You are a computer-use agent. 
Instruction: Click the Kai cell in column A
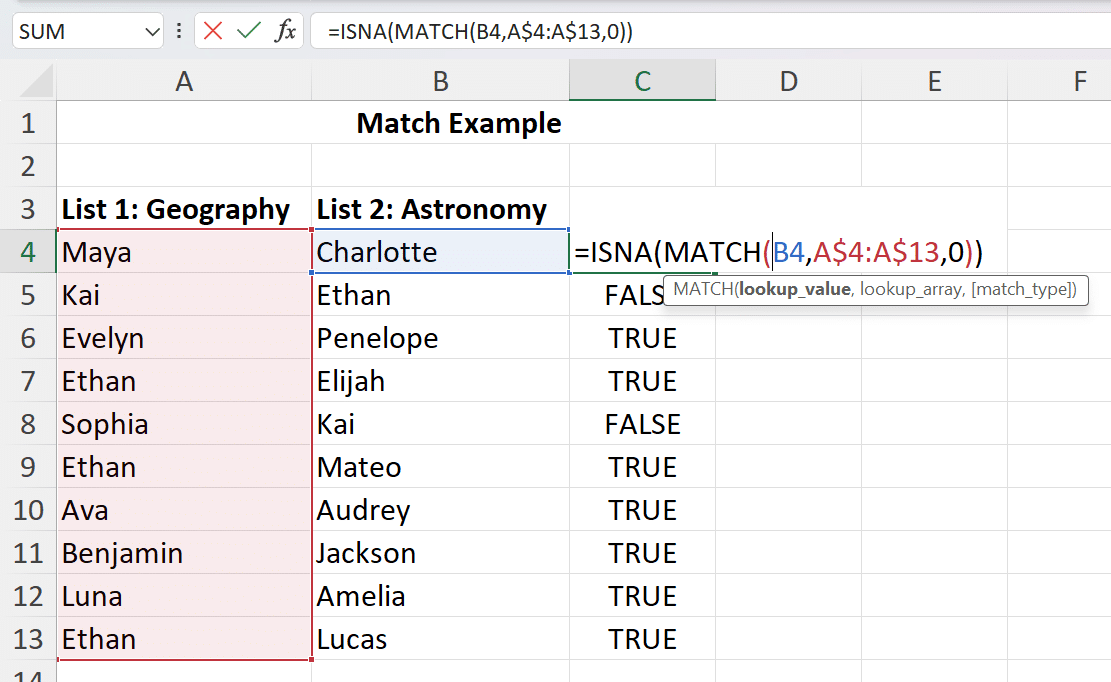pyautogui.click(x=184, y=295)
